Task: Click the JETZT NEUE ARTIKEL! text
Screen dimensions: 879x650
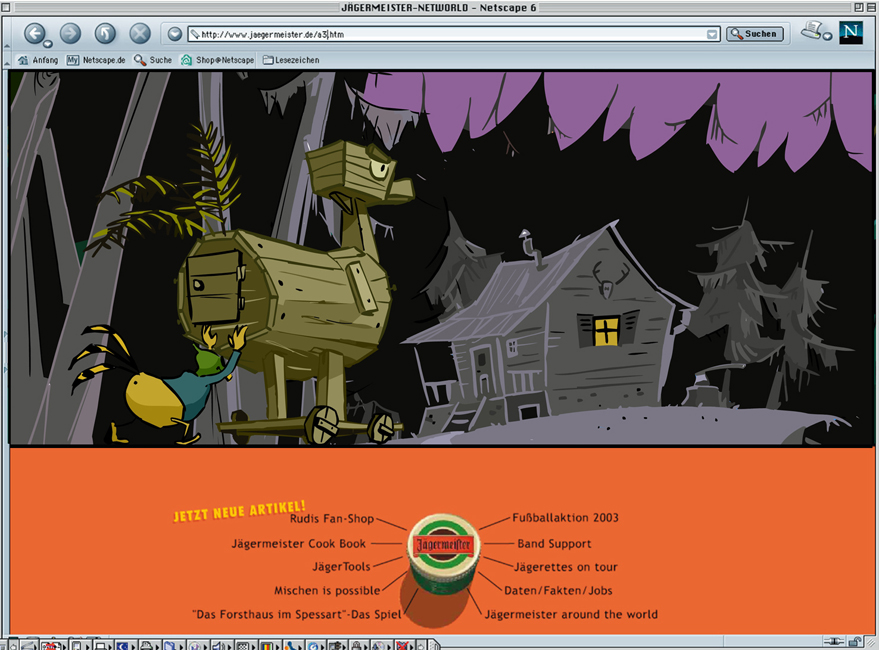Action: click(239, 511)
